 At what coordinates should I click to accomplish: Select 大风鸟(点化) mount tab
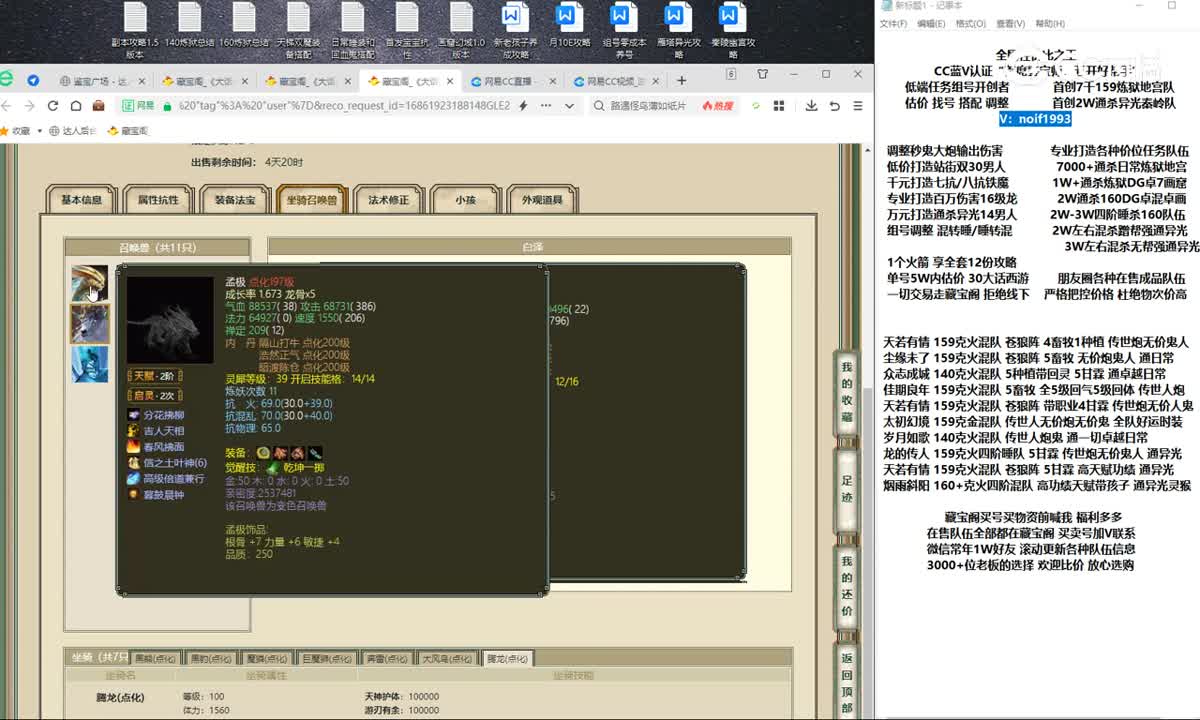click(x=447, y=658)
